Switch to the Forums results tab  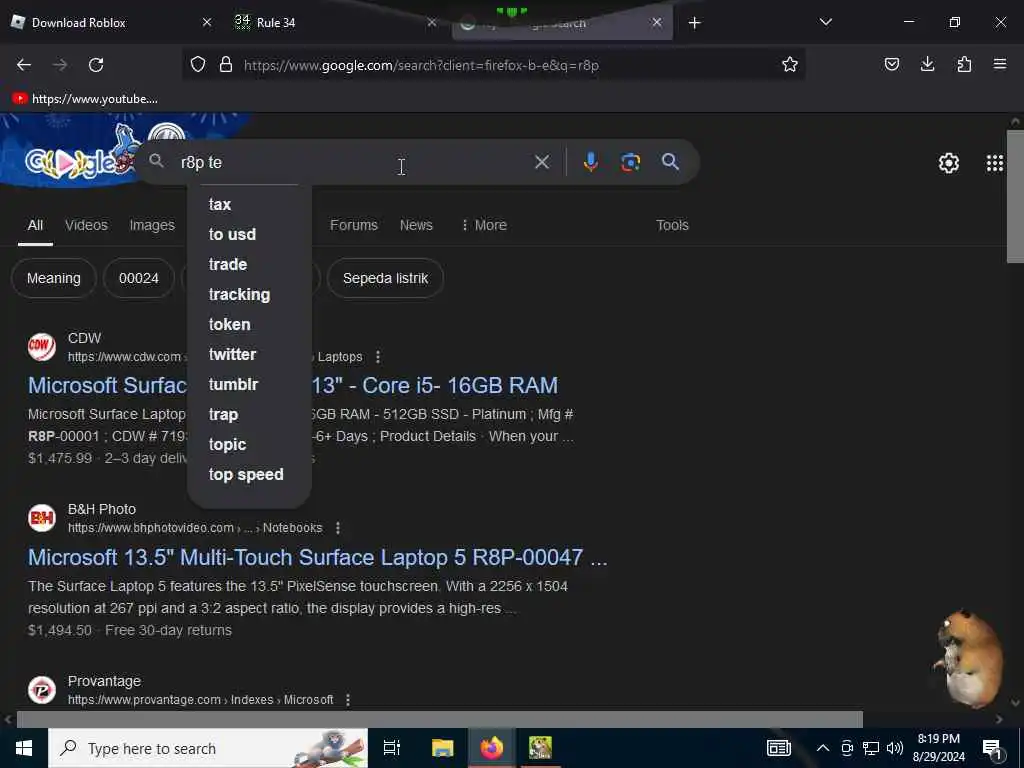353,225
